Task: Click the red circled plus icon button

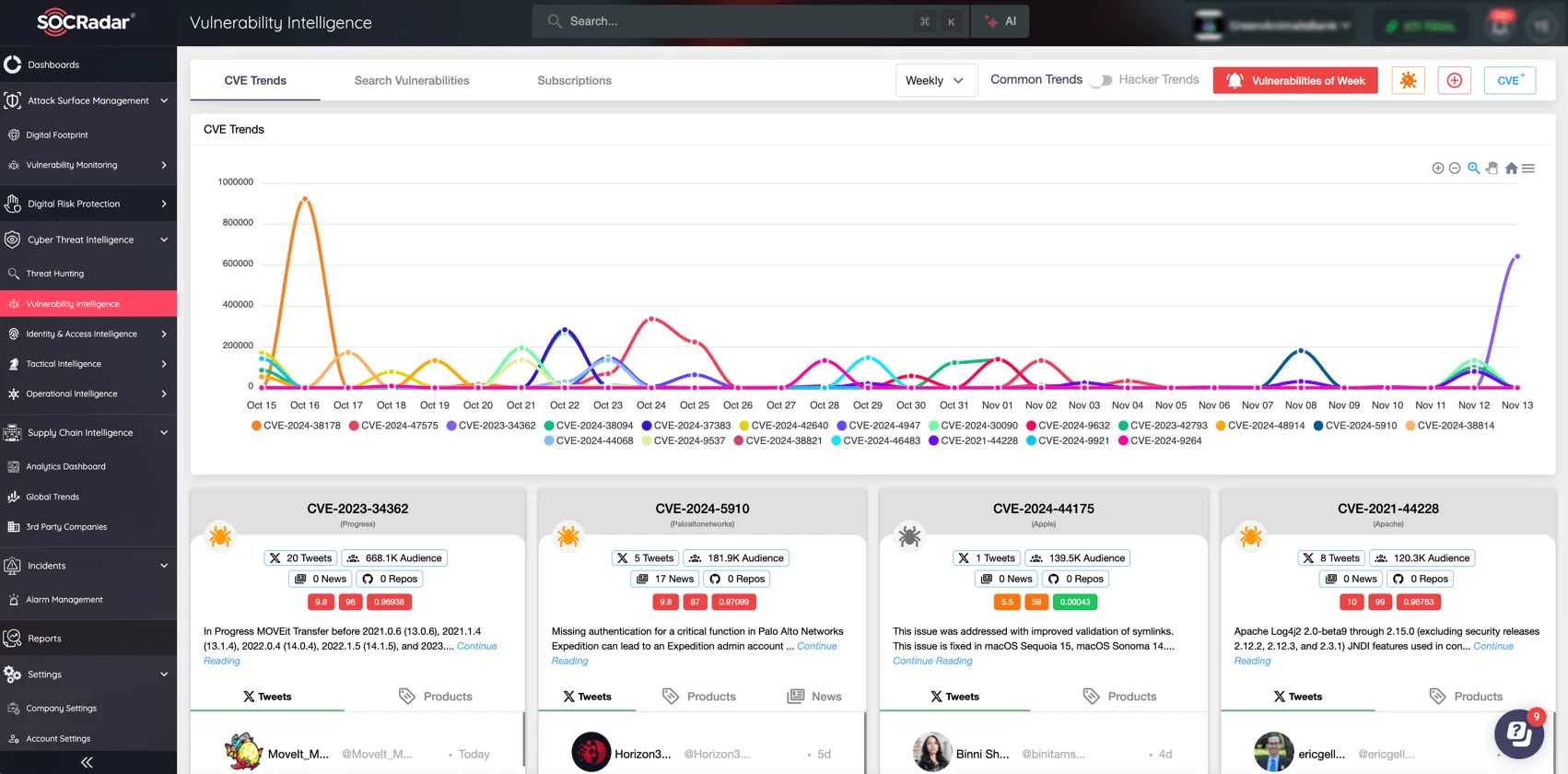Action: pyautogui.click(x=1455, y=80)
